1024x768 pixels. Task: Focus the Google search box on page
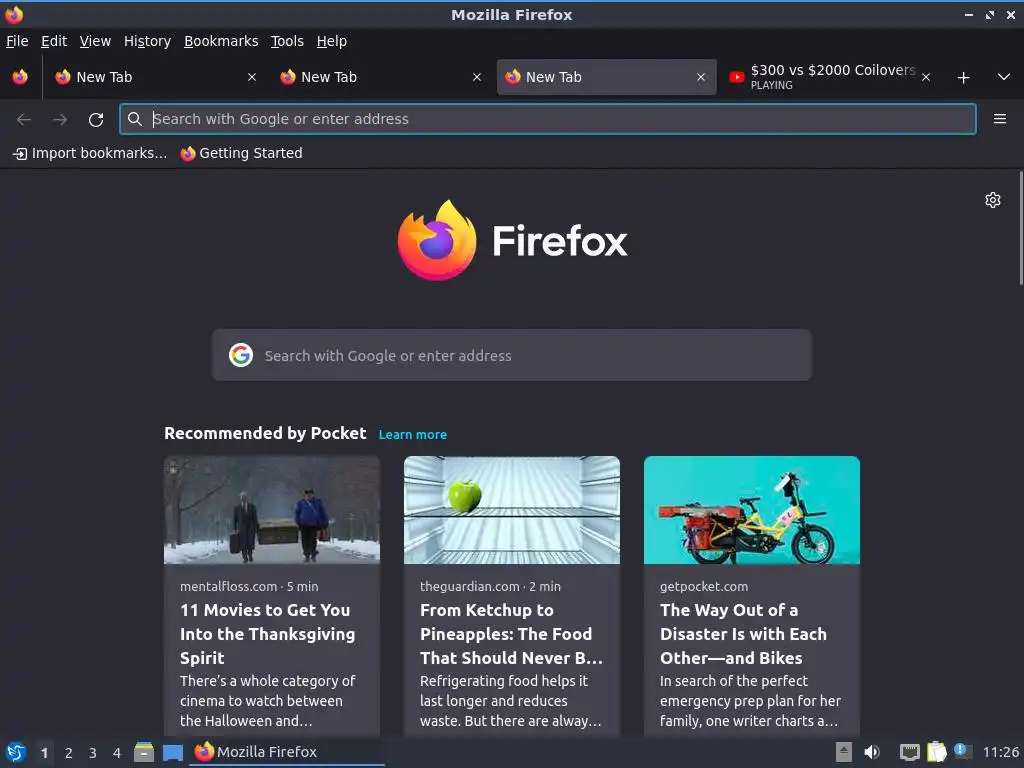click(511, 355)
